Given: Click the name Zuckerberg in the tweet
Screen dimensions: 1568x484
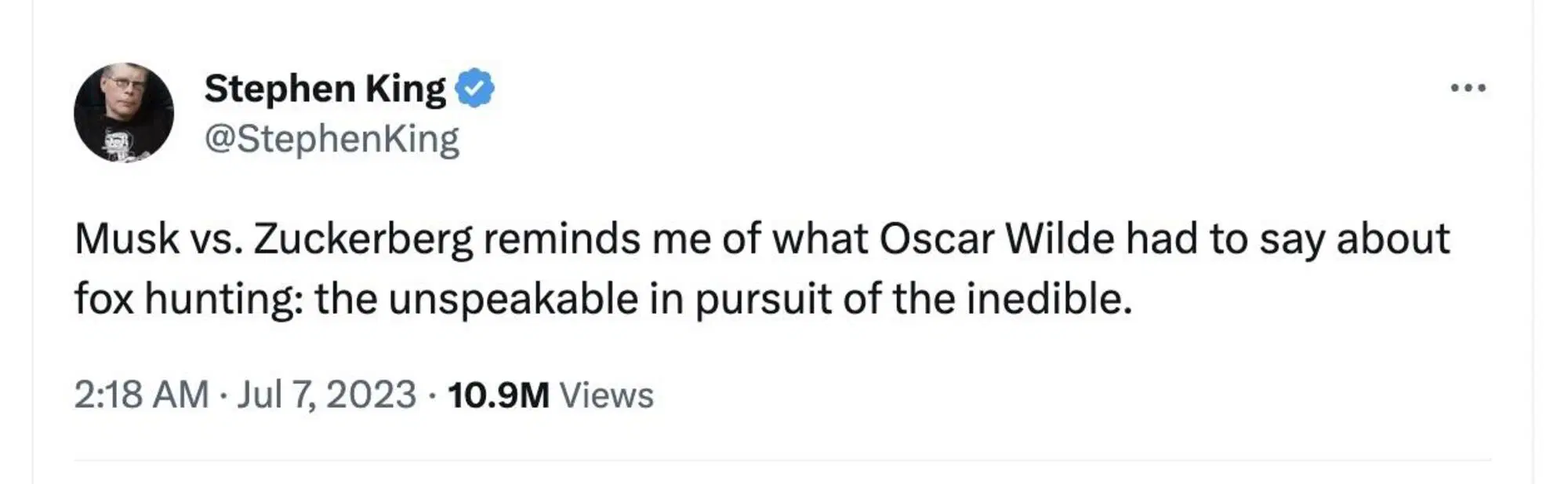Looking at the screenshot, I should [x=363, y=240].
